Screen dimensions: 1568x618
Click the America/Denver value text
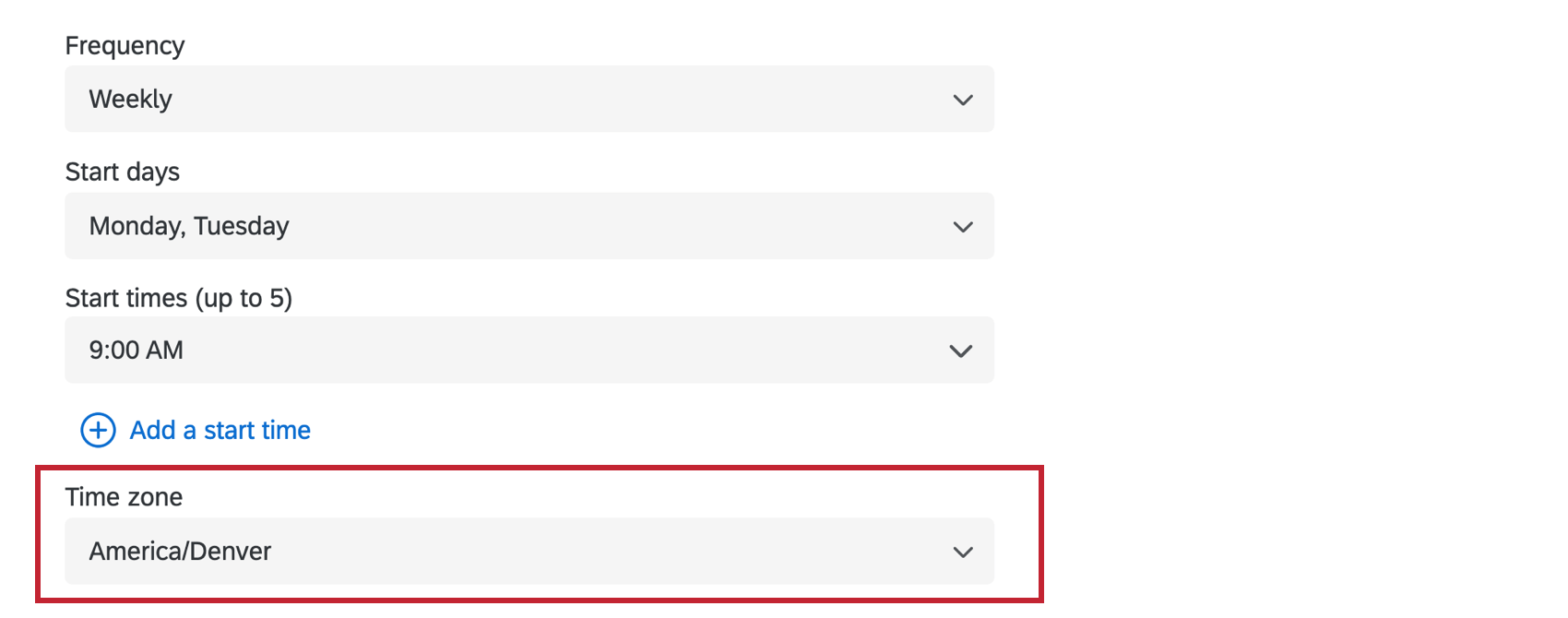click(x=180, y=552)
